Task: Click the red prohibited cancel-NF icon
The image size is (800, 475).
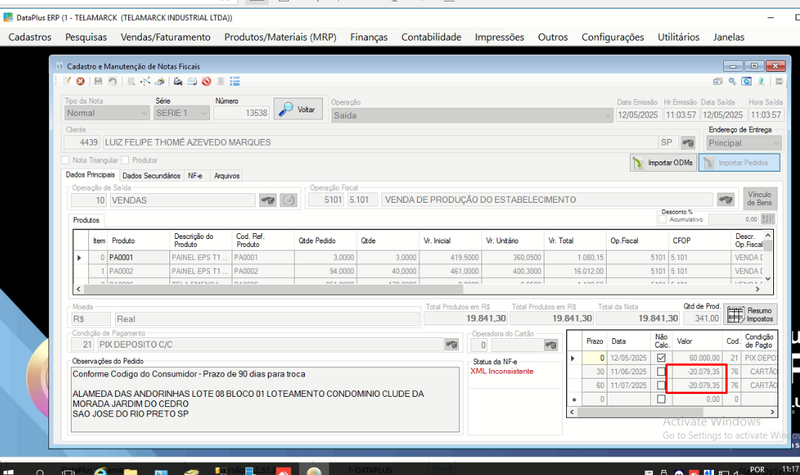Action: pyautogui.click(x=206, y=81)
